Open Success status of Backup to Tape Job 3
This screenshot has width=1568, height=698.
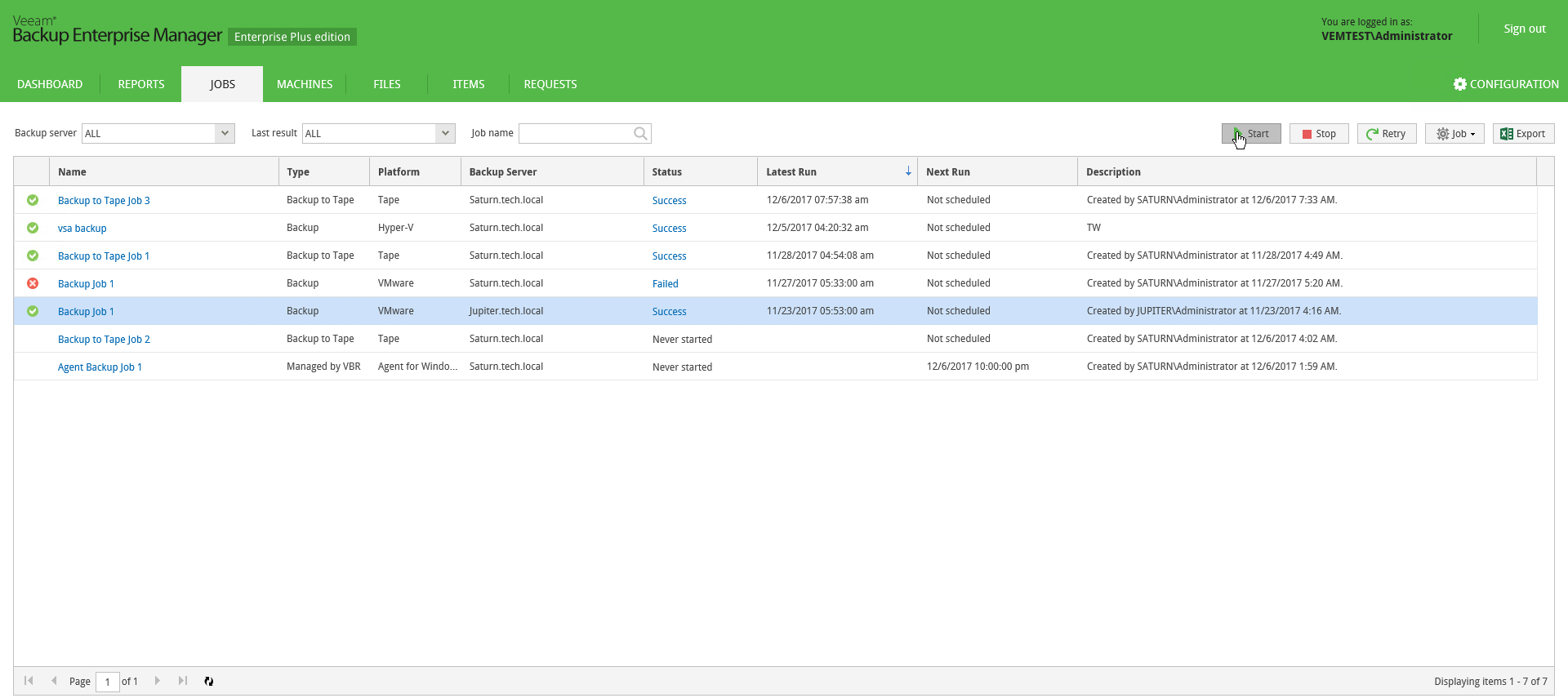(669, 201)
